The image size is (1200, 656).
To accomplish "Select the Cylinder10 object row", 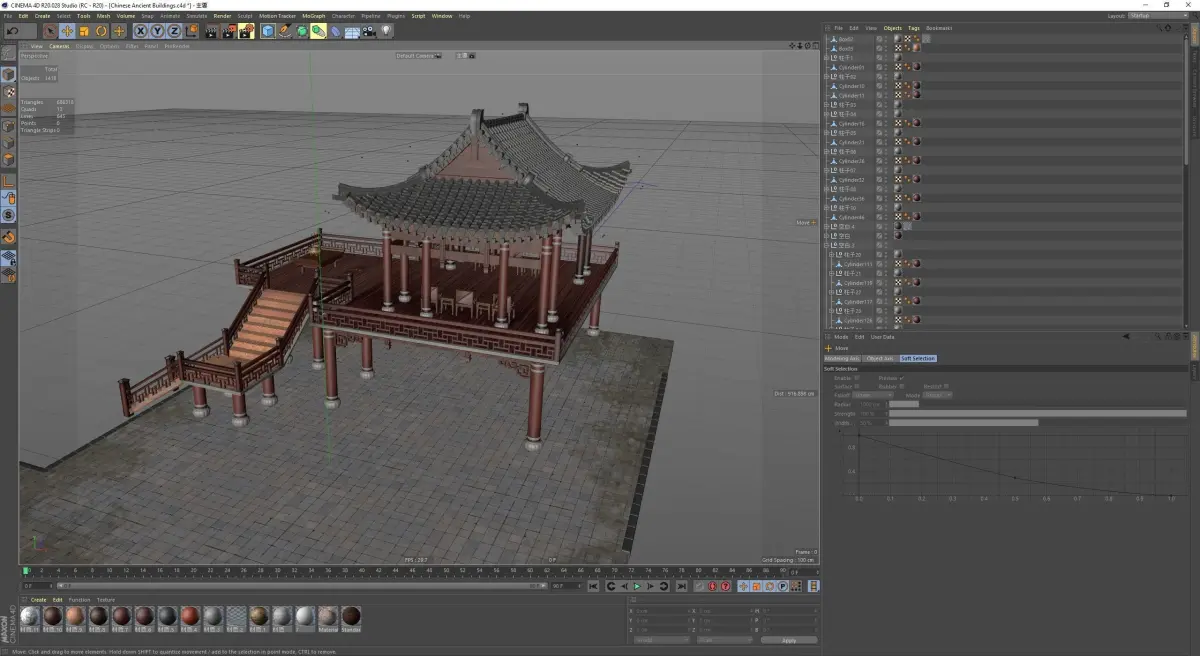I will 1004,86.
